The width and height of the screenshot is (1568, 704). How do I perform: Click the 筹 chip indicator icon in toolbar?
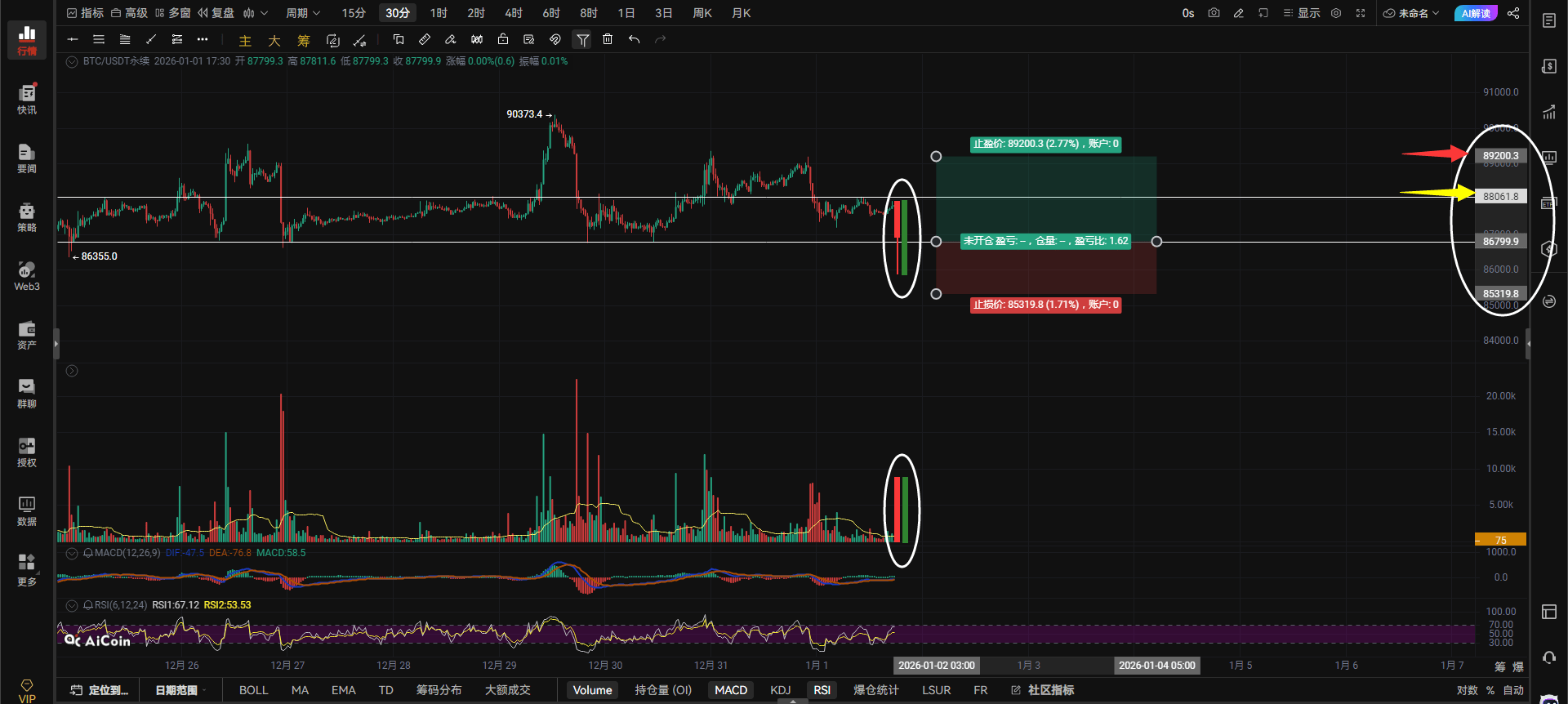pyautogui.click(x=304, y=40)
